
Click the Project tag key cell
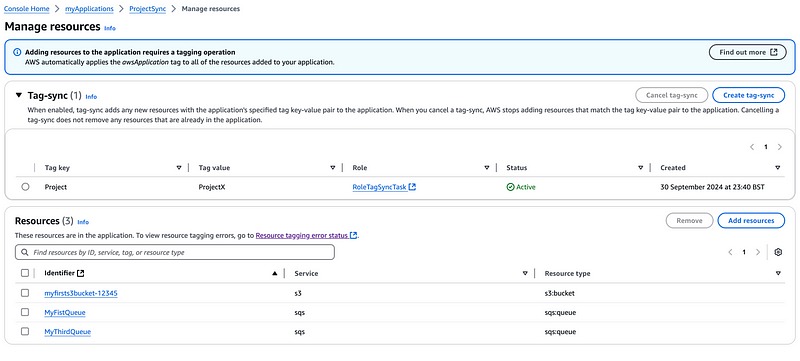pyautogui.click(x=56, y=187)
